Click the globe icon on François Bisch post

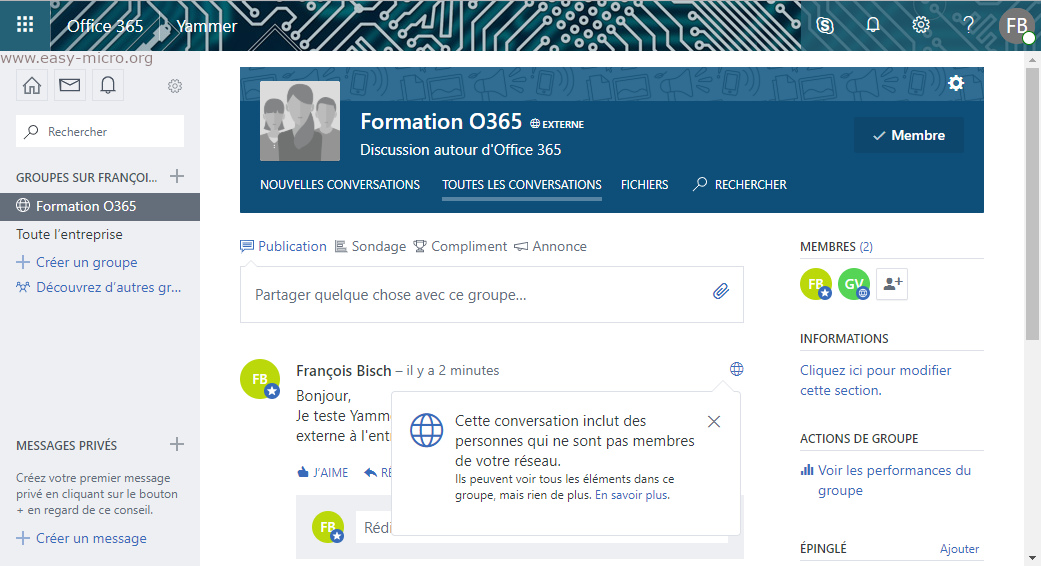pos(736,369)
